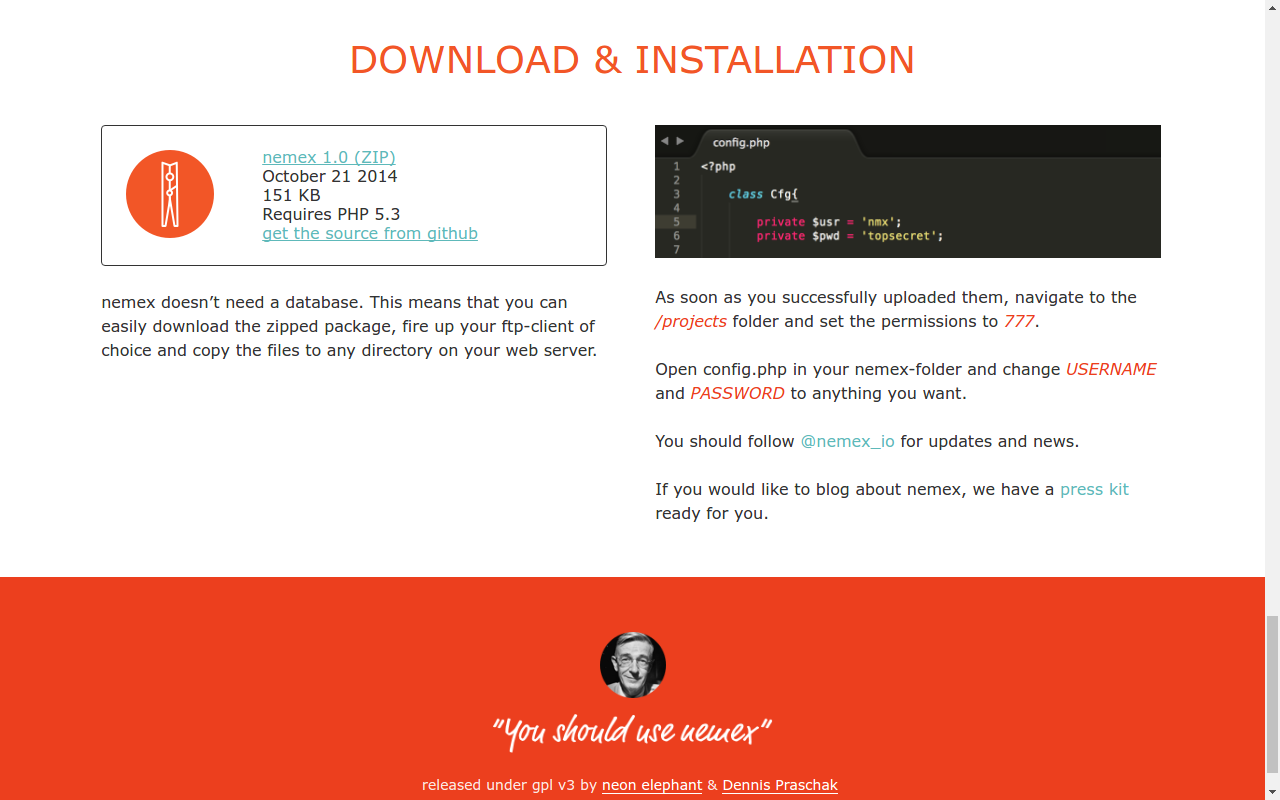Click the private $pwd line in the code screenshot

click(x=849, y=236)
